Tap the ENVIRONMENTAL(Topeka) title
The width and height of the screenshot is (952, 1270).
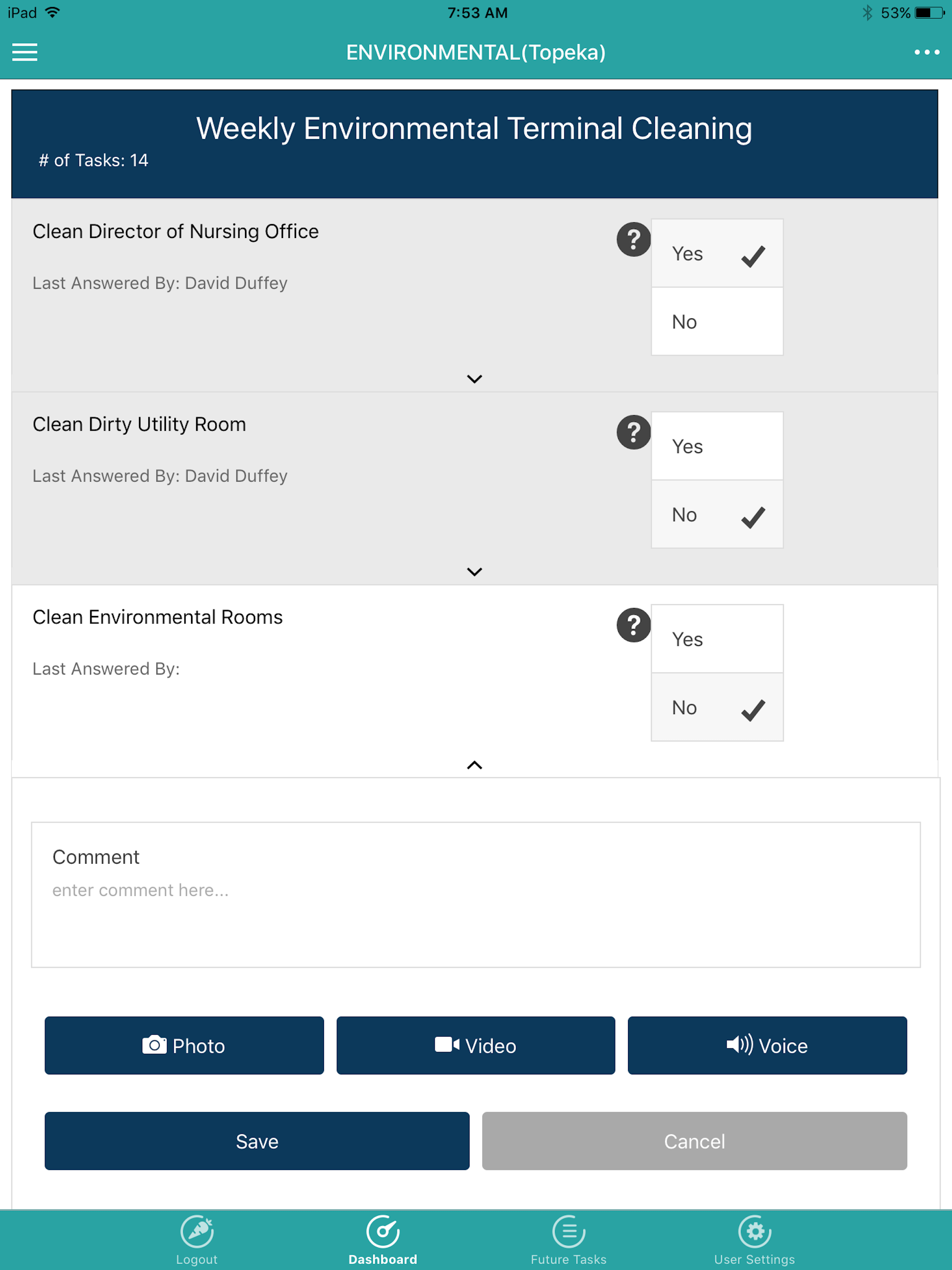pyautogui.click(x=476, y=52)
